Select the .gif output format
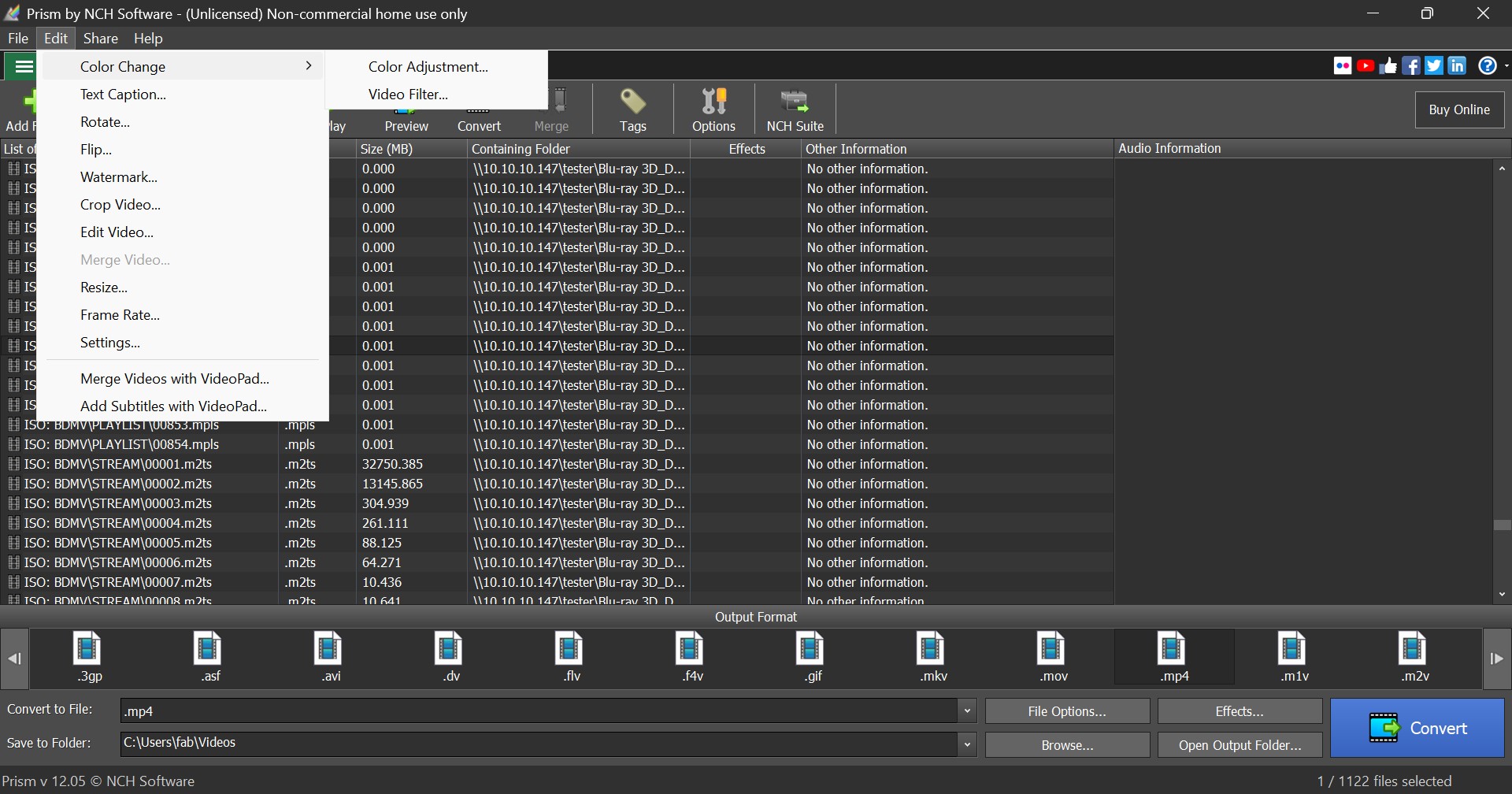The image size is (1512, 794). (x=810, y=656)
